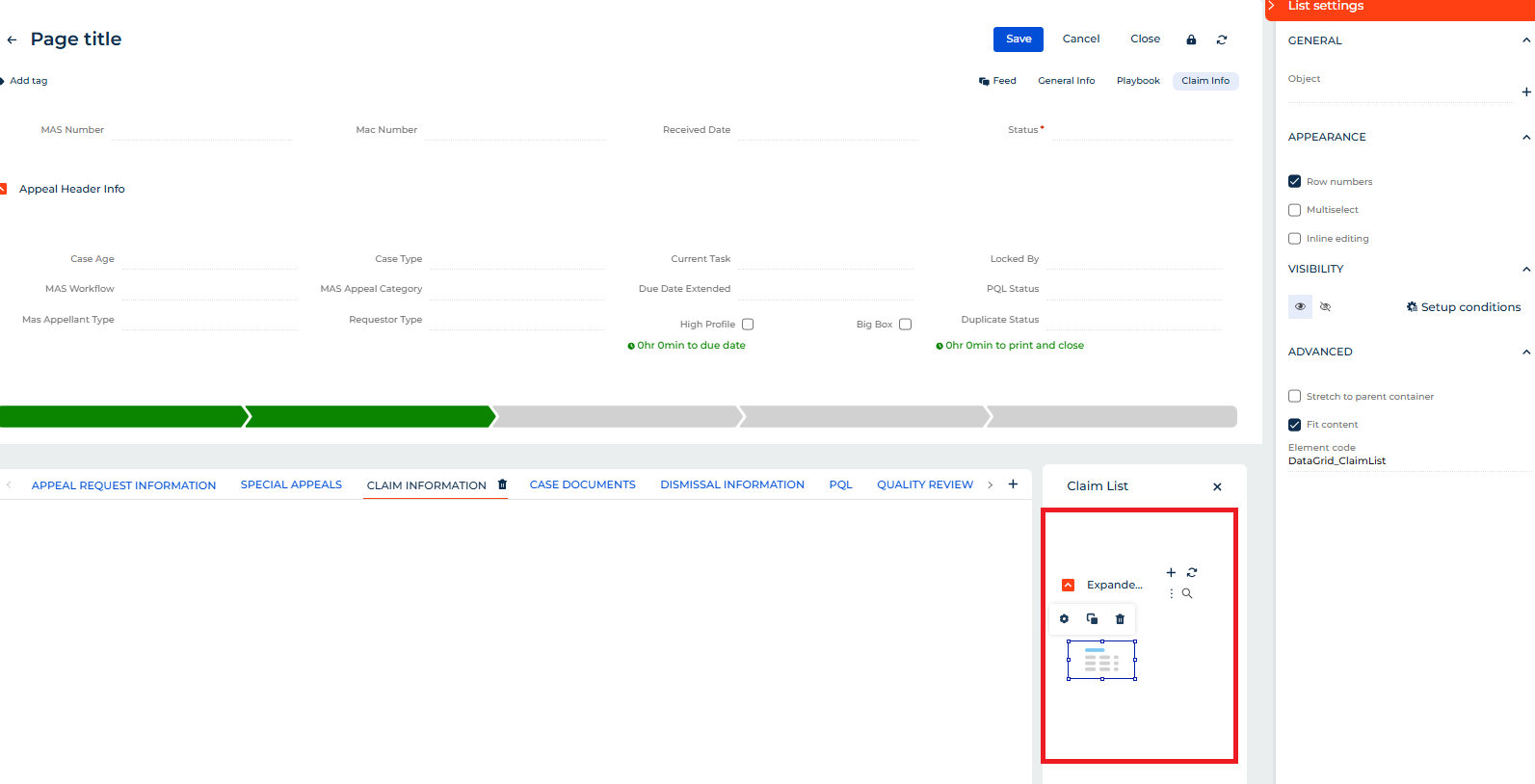Open the Feed tab
This screenshot has height=784, width=1535.
997,81
